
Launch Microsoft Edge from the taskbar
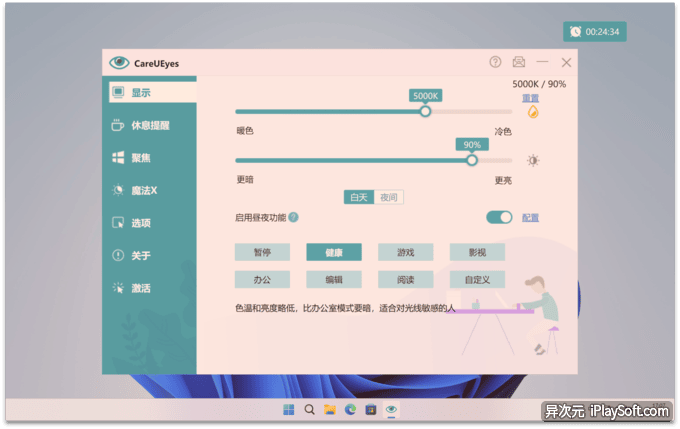point(350,409)
